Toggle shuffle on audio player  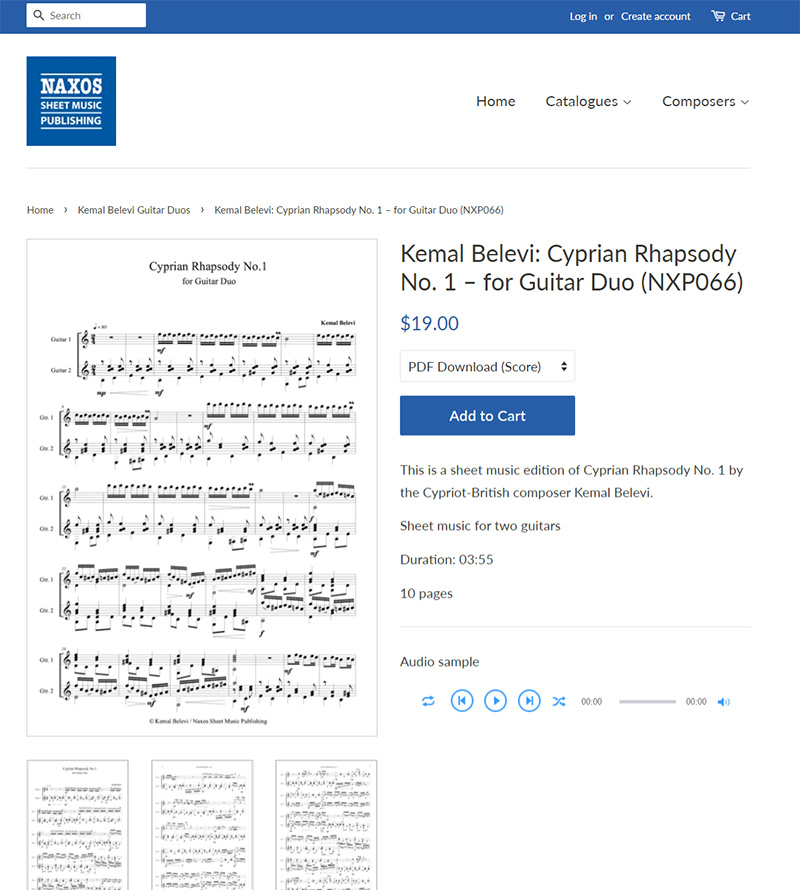tap(559, 701)
